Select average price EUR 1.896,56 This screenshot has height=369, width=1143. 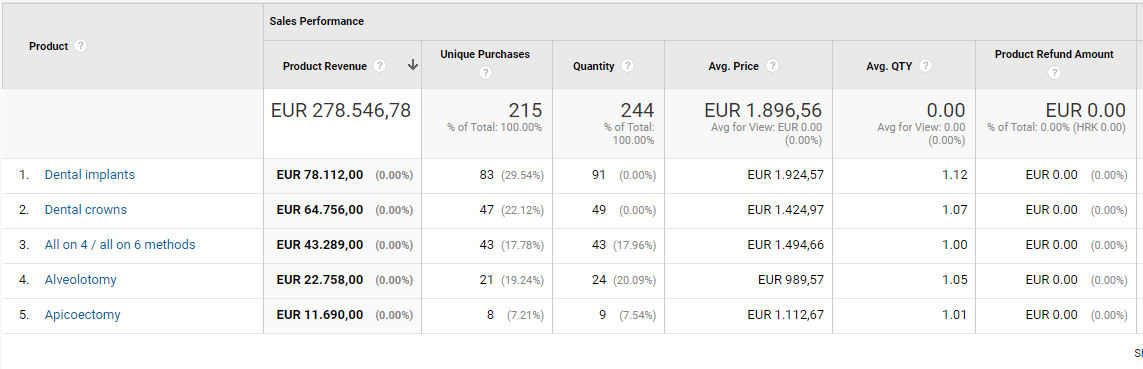[763, 111]
